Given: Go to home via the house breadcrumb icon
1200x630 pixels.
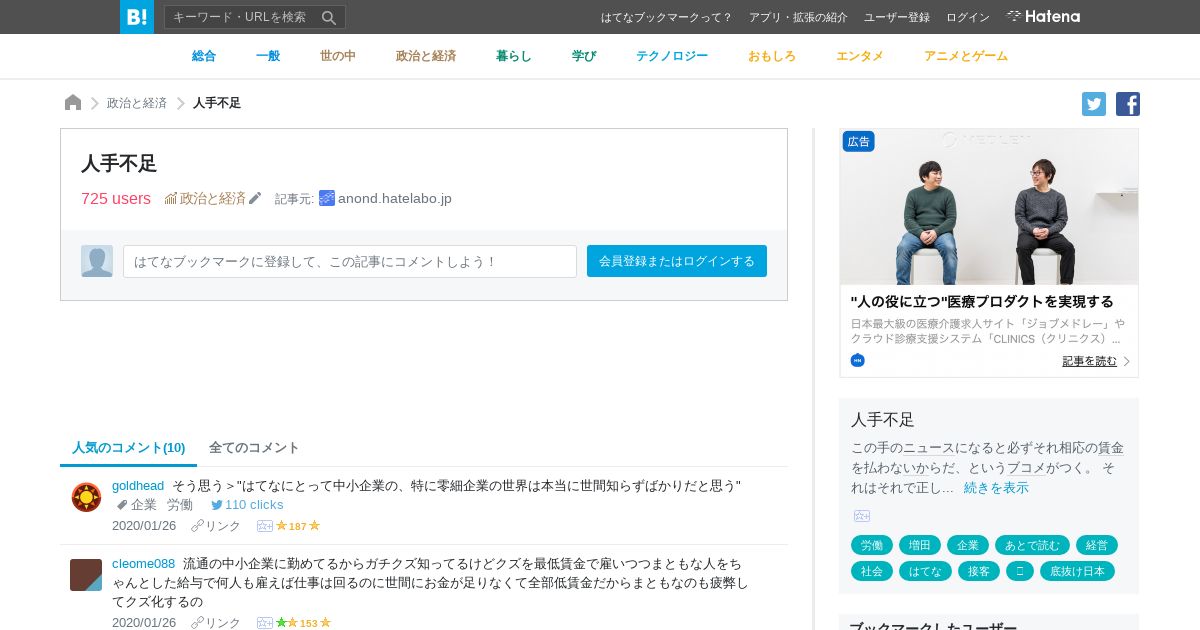Looking at the screenshot, I should (73, 103).
